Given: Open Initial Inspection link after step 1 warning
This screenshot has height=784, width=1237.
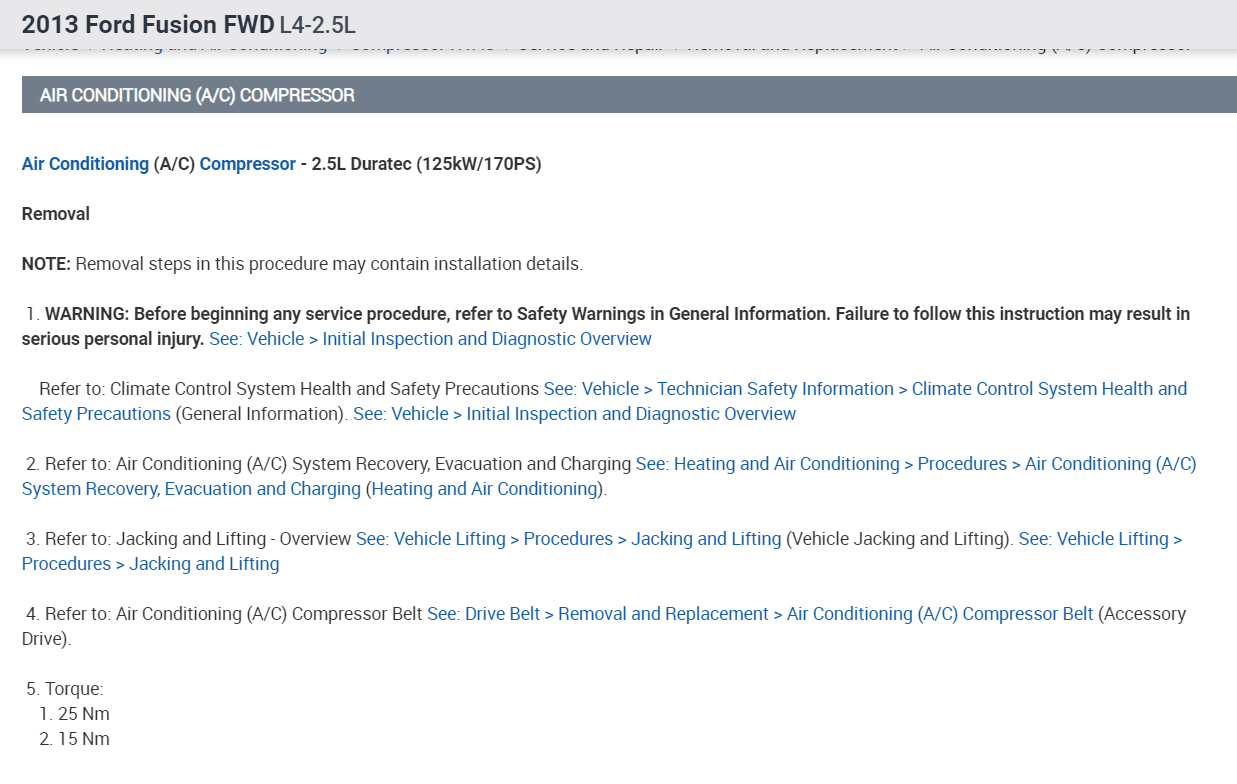Looking at the screenshot, I should coord(430,339).
